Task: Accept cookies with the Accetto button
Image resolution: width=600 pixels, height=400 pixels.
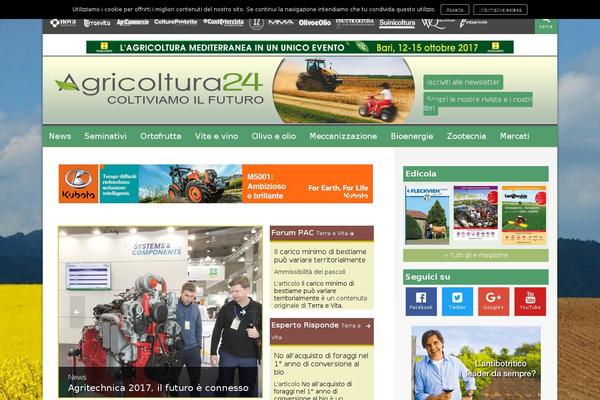Action: click(x=455, y=10)
